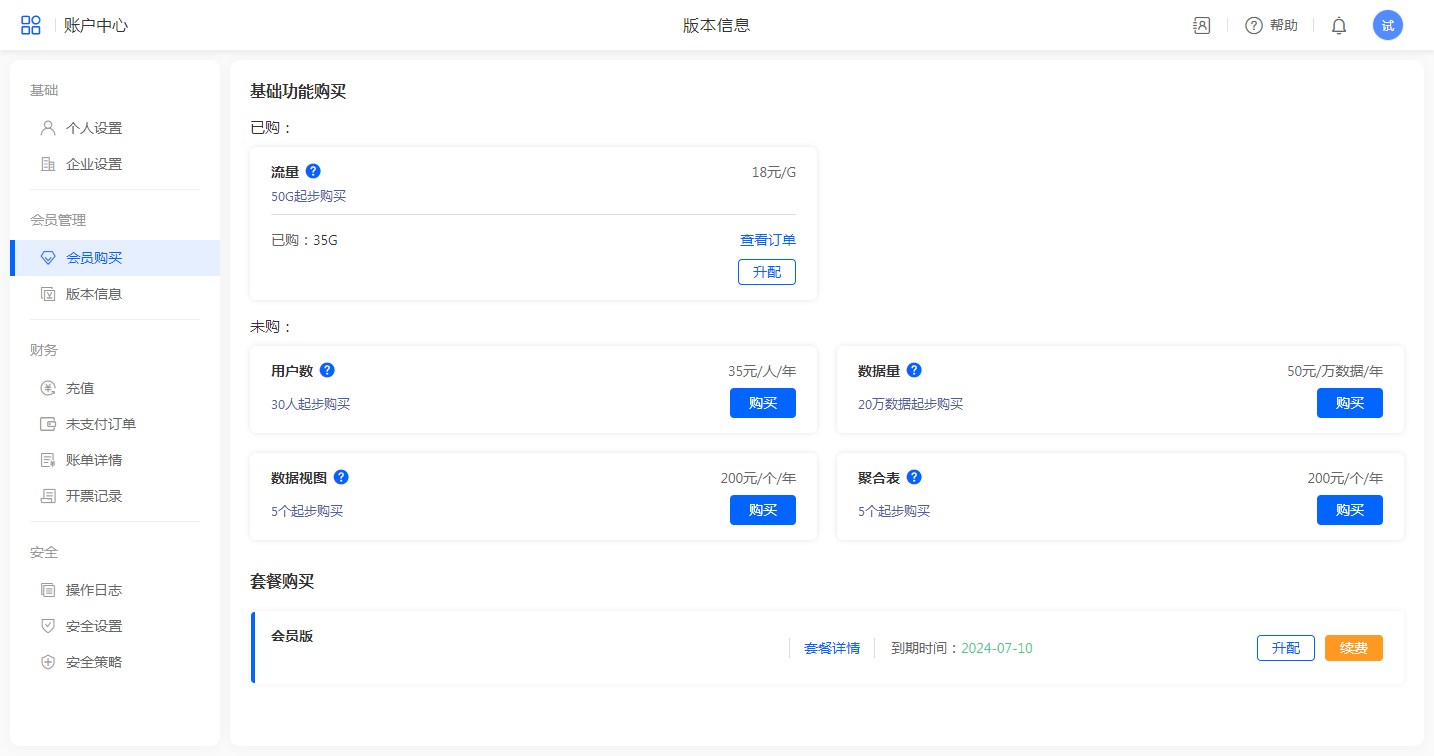The height and width of the screenshot is (756, 1434).
Task: Click the help icon next to 流量
Action: (313, 171)
